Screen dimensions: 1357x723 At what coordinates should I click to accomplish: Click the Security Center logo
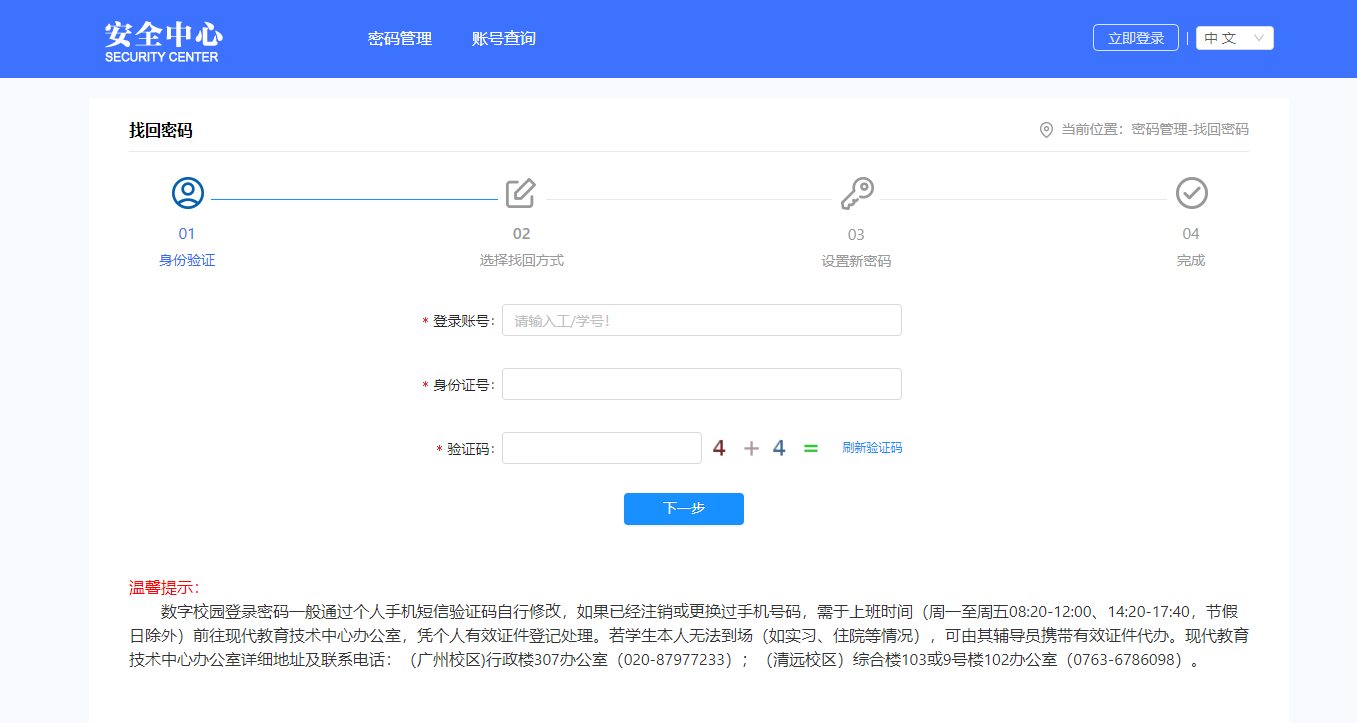[x=163, y=40]
